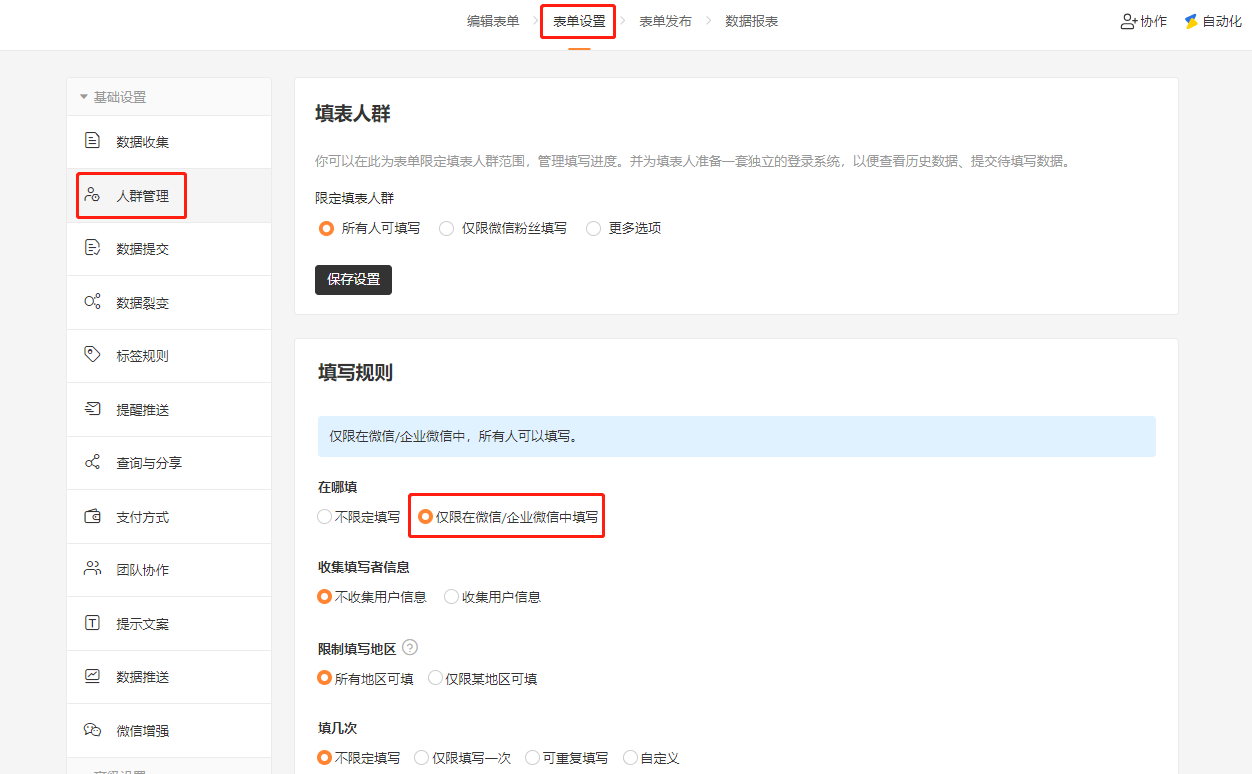Click the 限定填表人群 label
The image size is (1252, 774).
354,198
